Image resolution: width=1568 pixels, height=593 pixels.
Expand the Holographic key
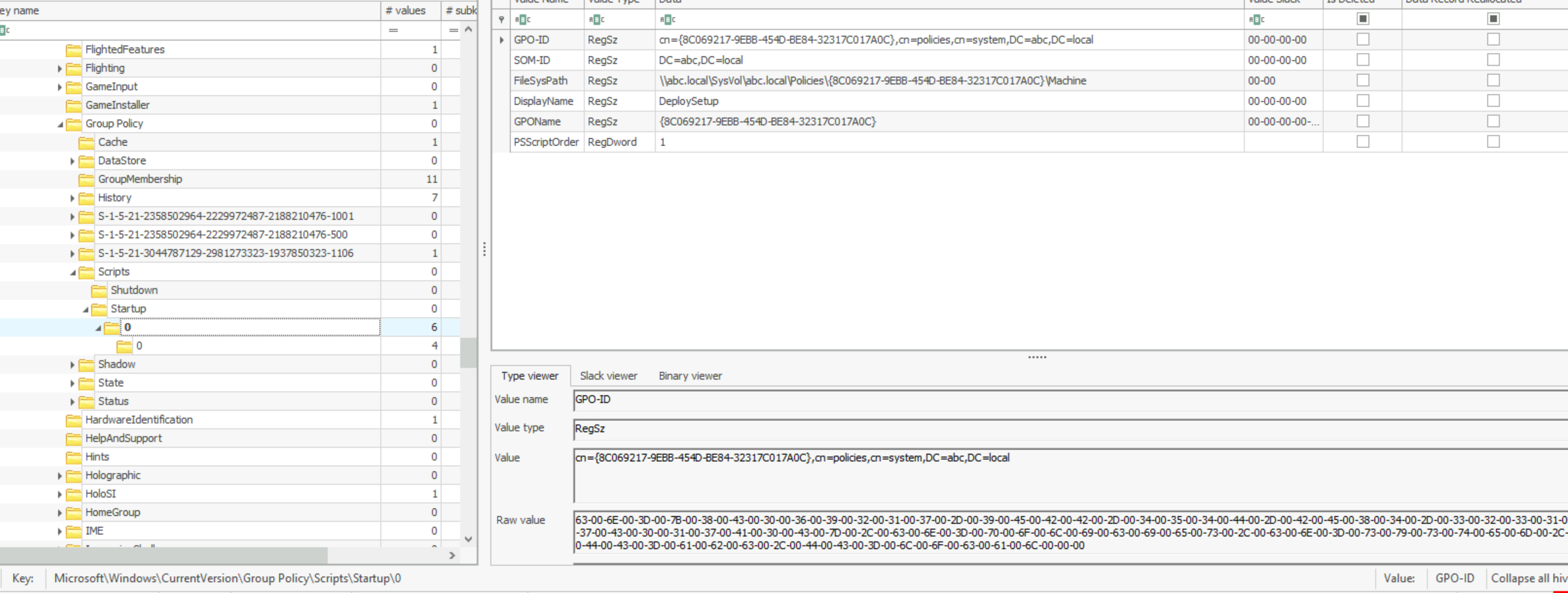pyautogui.click(x=60, y=476)
